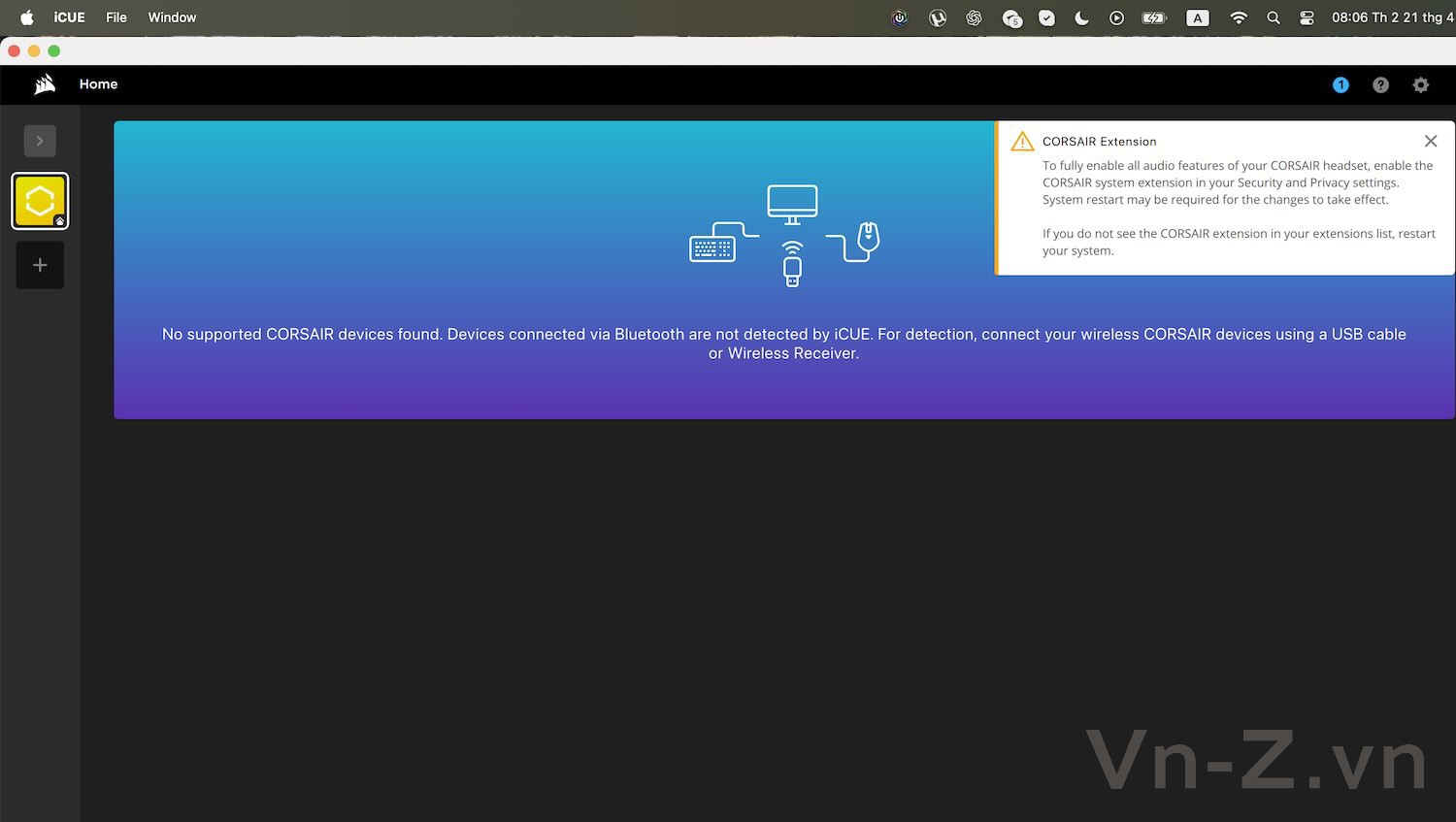
Task: Select the yellow default profile tile
Action: 40,201
